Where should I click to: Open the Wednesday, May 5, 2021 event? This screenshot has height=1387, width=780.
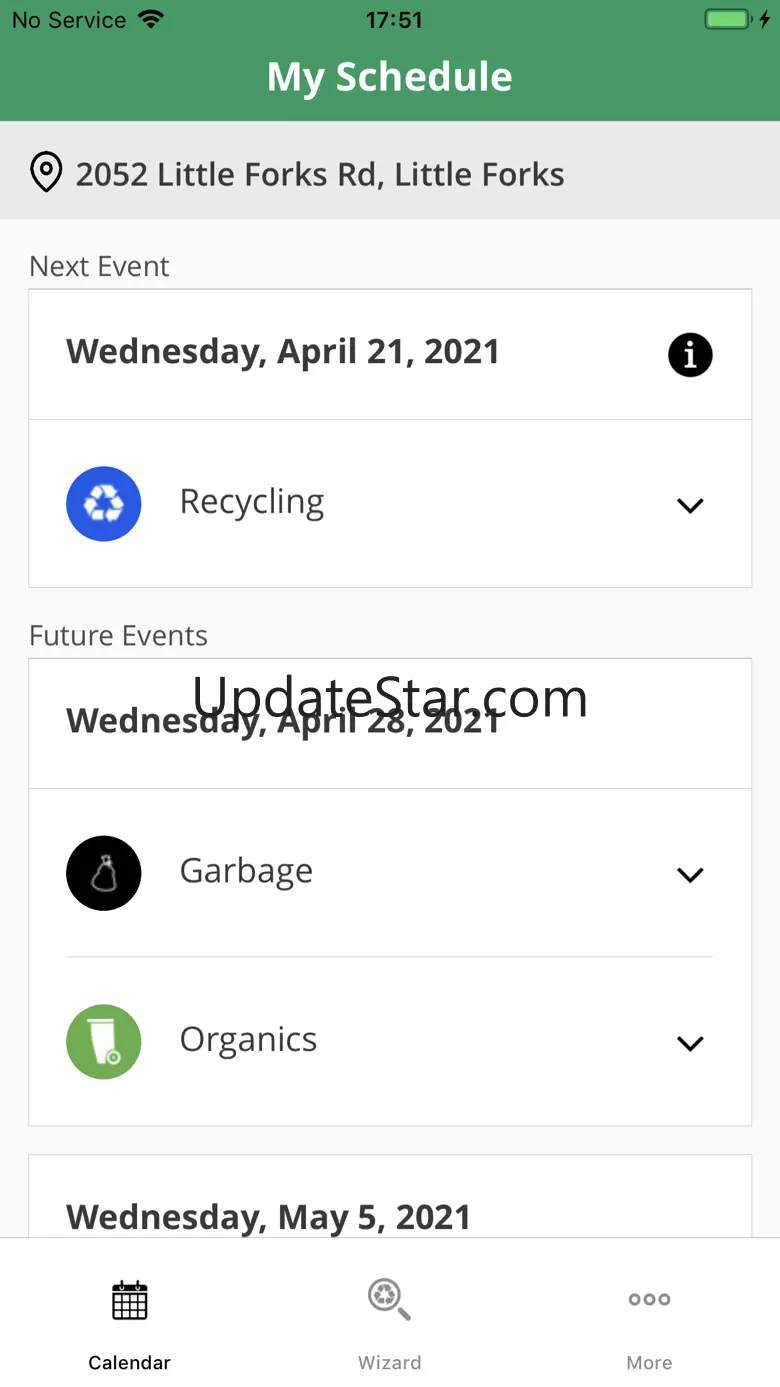point(268,1216)
